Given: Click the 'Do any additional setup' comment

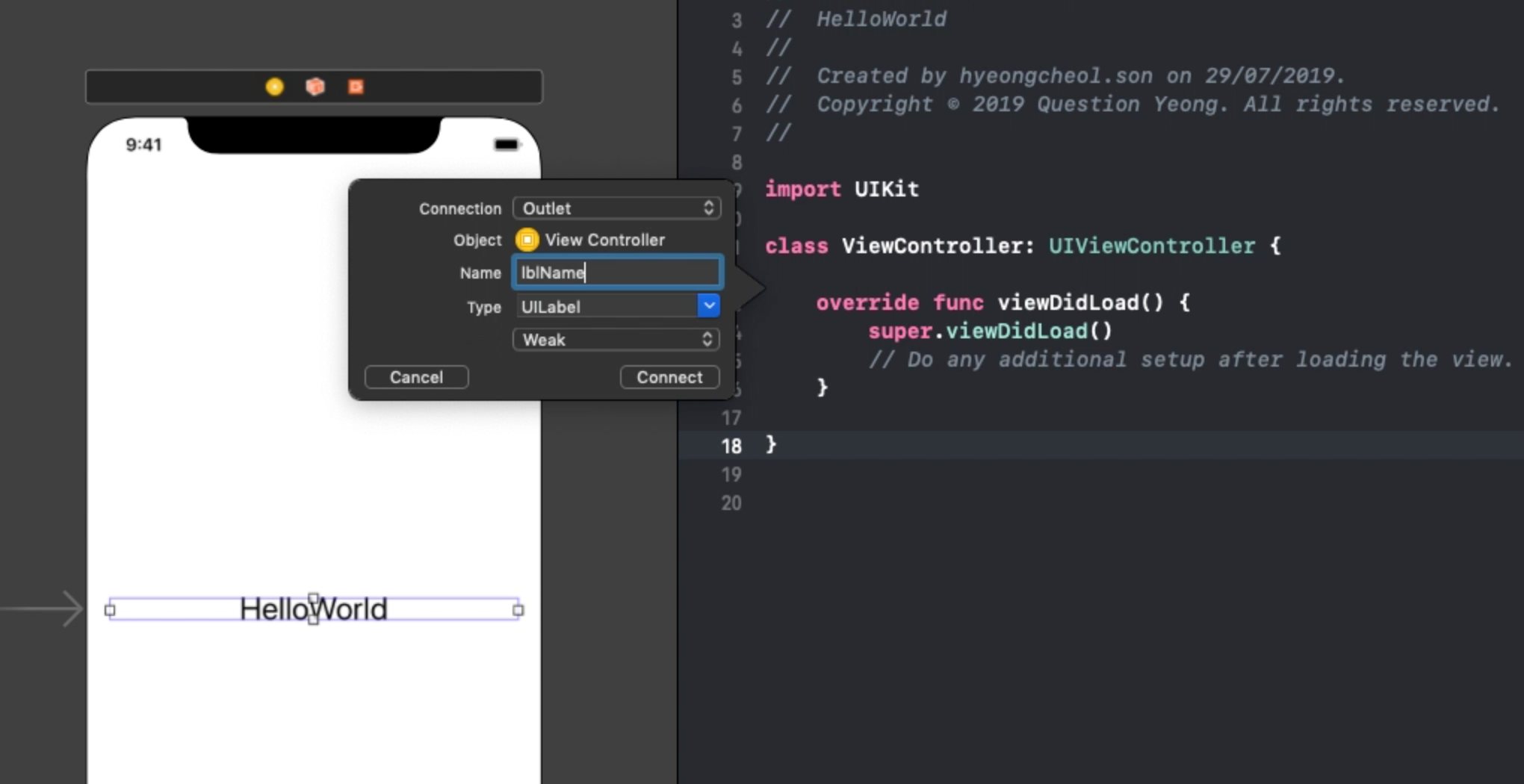Looking at the screenshot, I should (x=1190, y=359).
